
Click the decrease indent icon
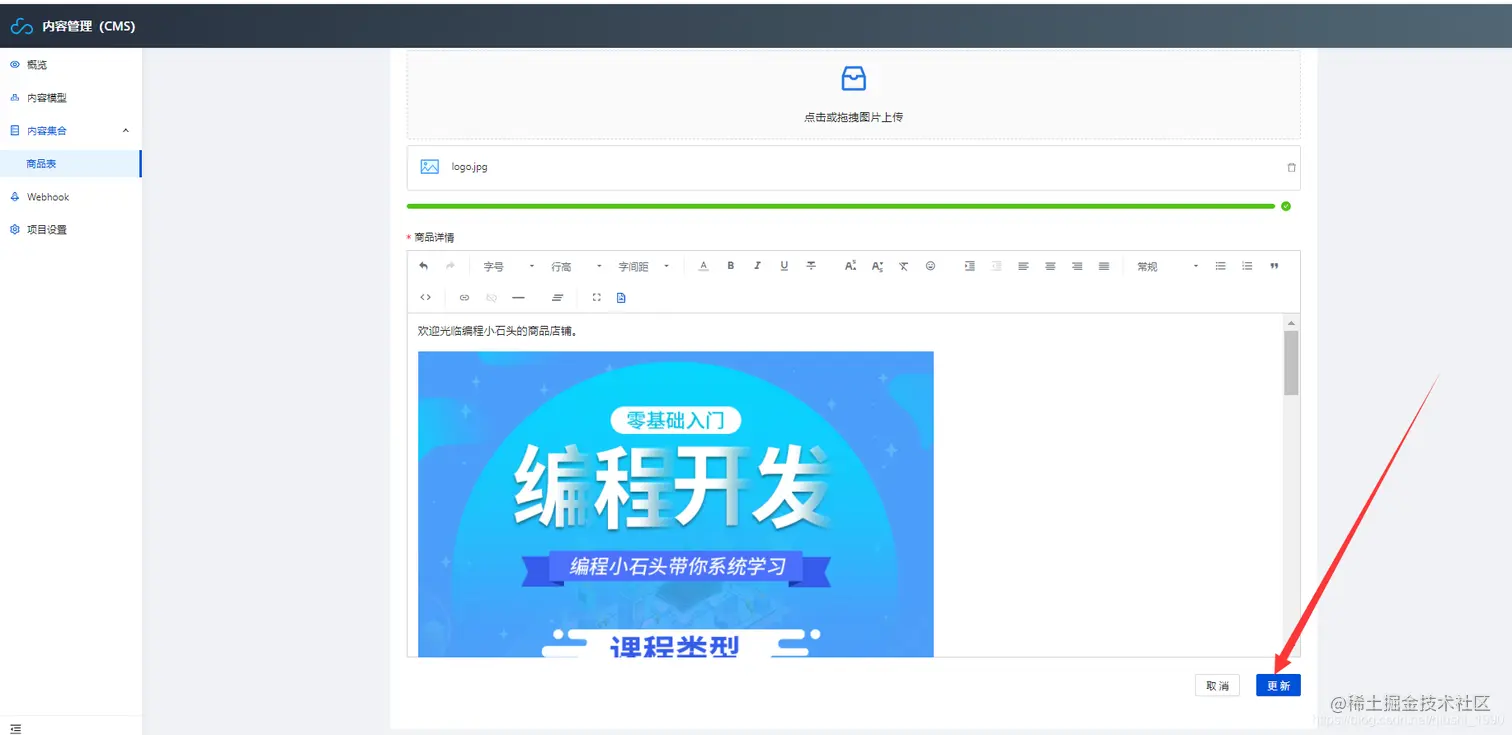(996, 266)
